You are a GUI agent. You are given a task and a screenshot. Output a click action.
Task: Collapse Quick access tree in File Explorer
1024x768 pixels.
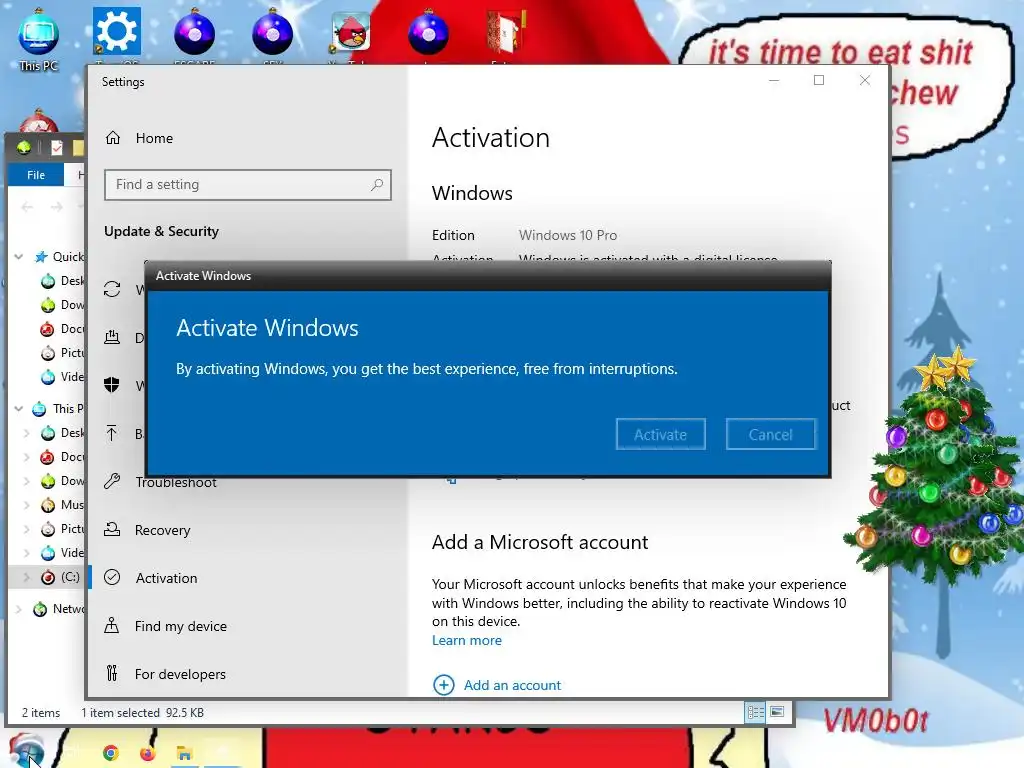point(19,257)
